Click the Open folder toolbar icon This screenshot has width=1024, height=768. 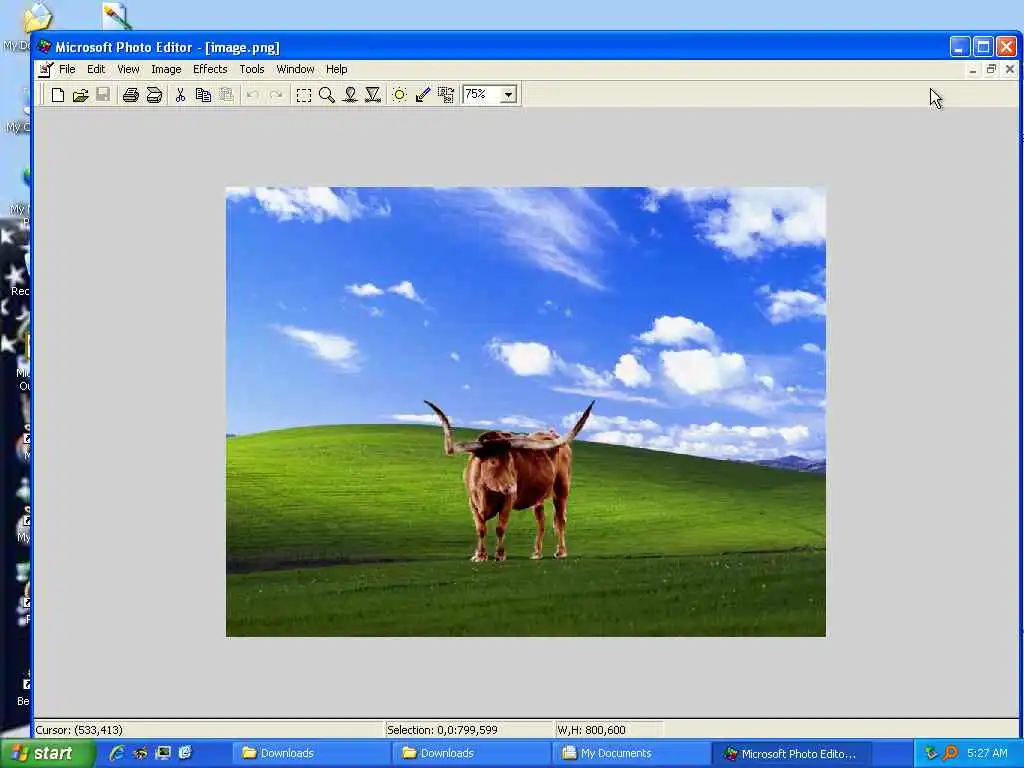pos(80,95)
